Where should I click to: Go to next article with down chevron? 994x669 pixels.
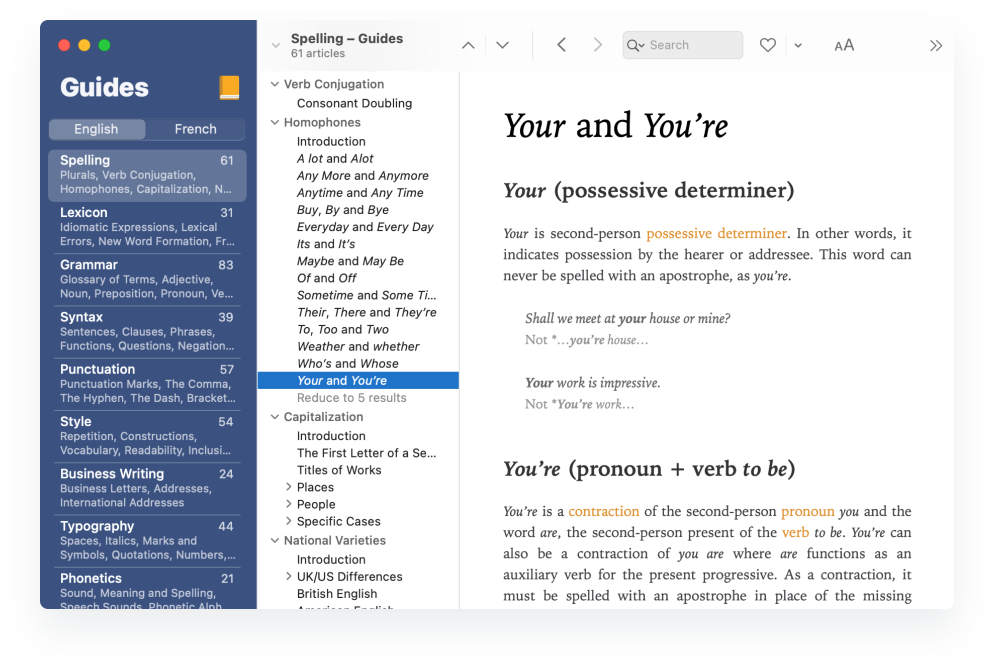point(502,45)
